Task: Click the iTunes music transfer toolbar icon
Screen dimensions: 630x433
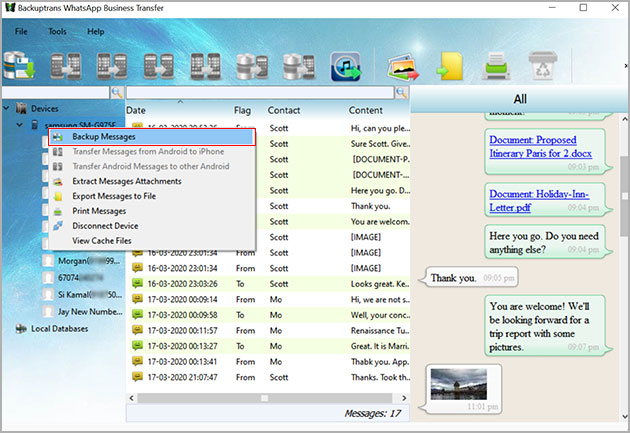Action: 346,66
